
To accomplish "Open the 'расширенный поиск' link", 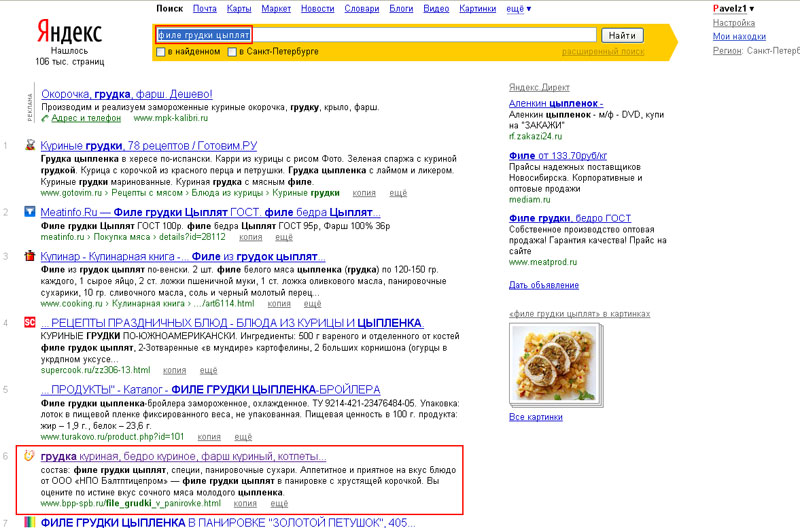I will coord(603,52).
